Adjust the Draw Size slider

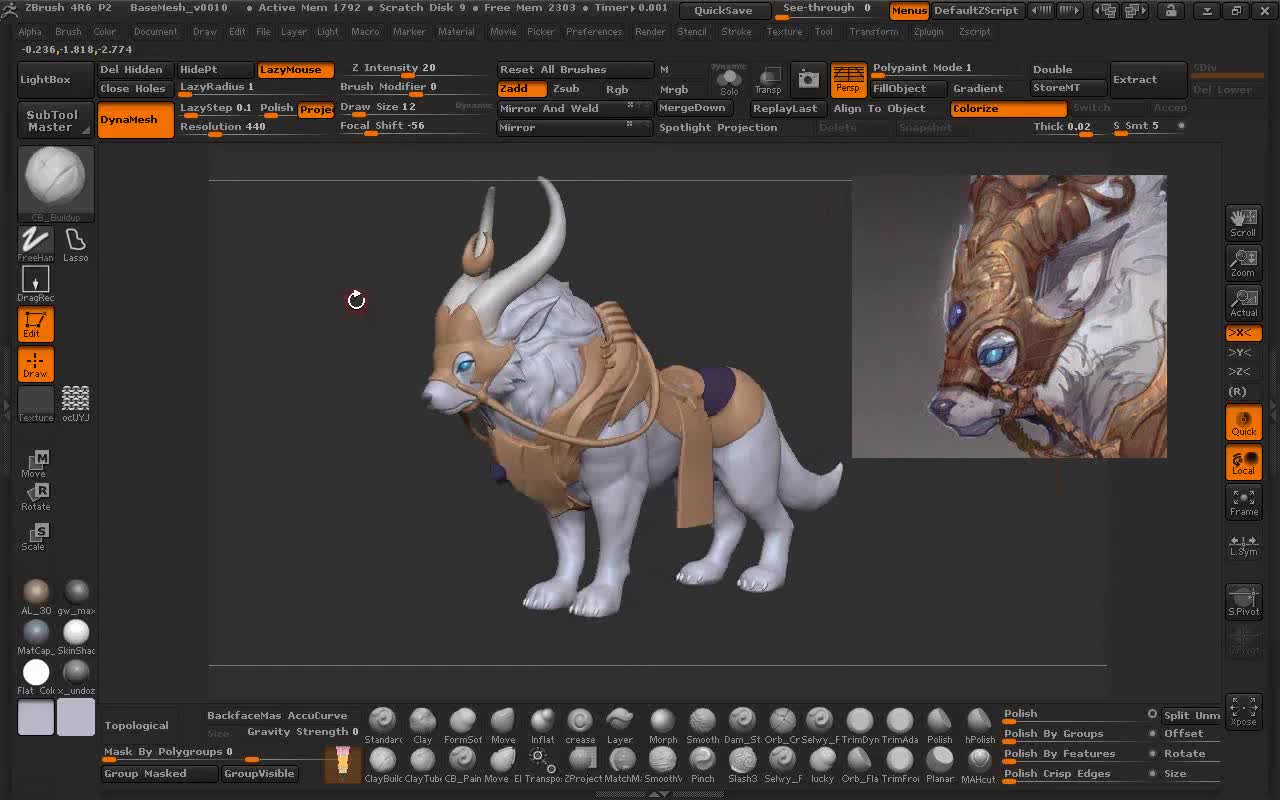pyautogui.click(x=395, y=108)
